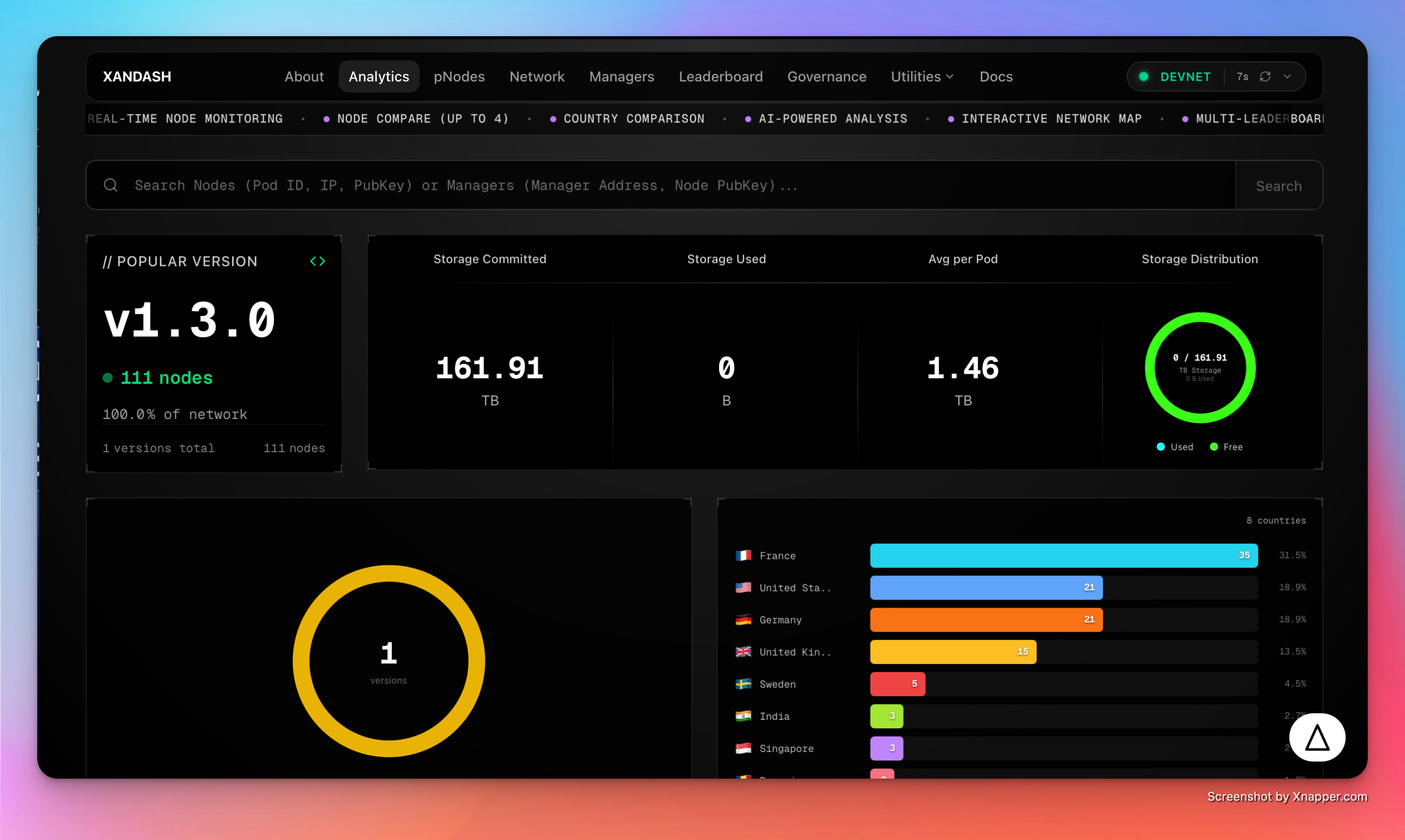Screen dimensions: 1405x840
Task: Click the Germany flag icon
Action: point(744,620)
